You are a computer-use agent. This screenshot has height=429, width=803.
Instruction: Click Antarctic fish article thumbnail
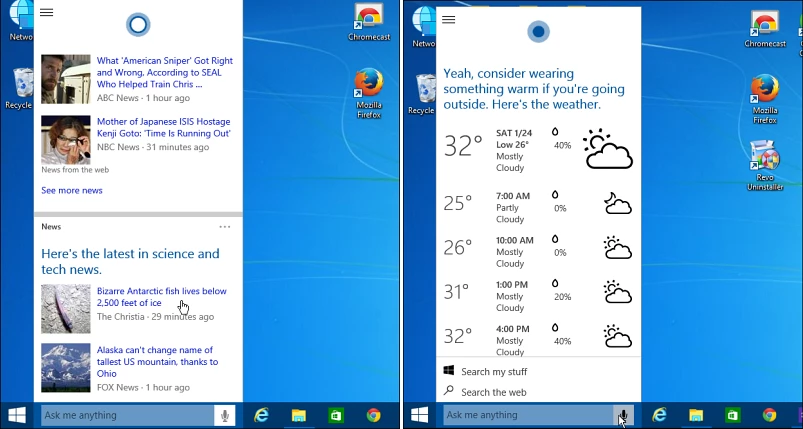point(66,309)
